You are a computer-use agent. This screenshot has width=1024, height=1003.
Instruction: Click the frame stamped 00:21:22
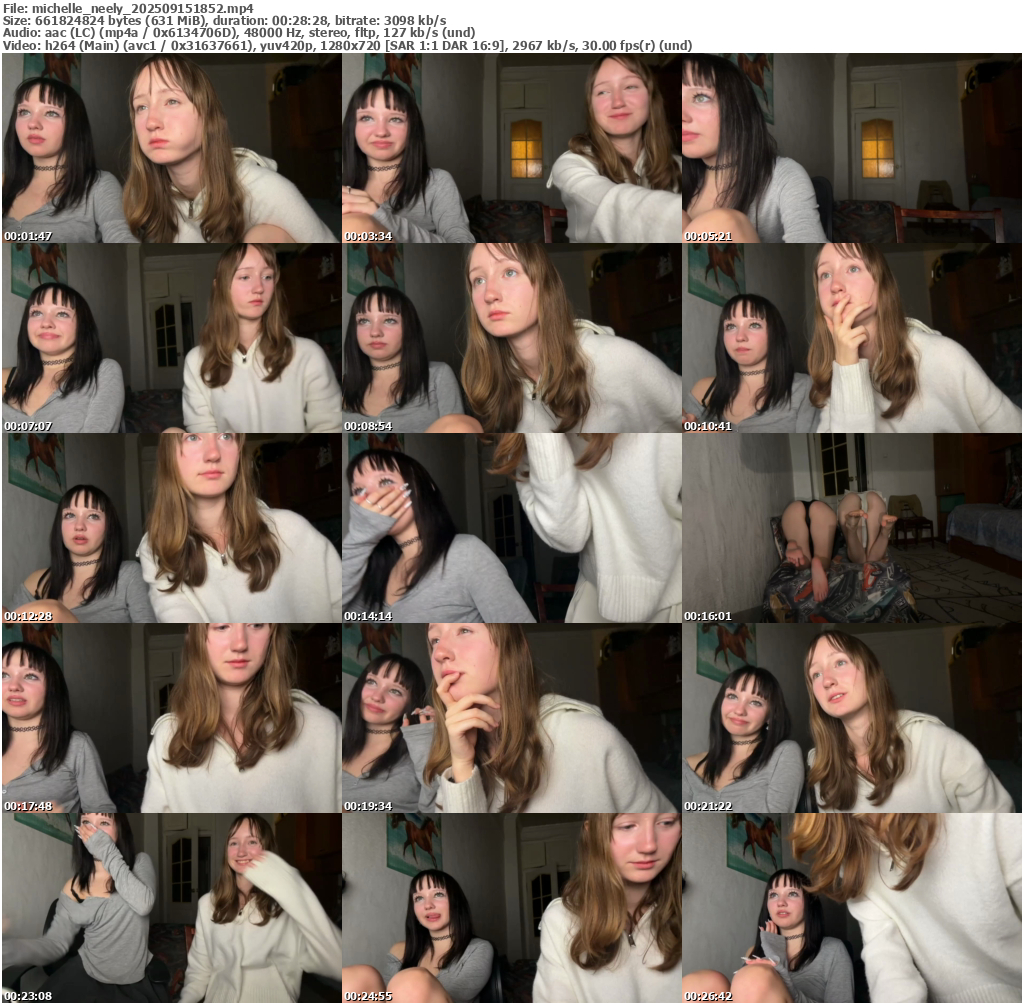click(852, 718)
